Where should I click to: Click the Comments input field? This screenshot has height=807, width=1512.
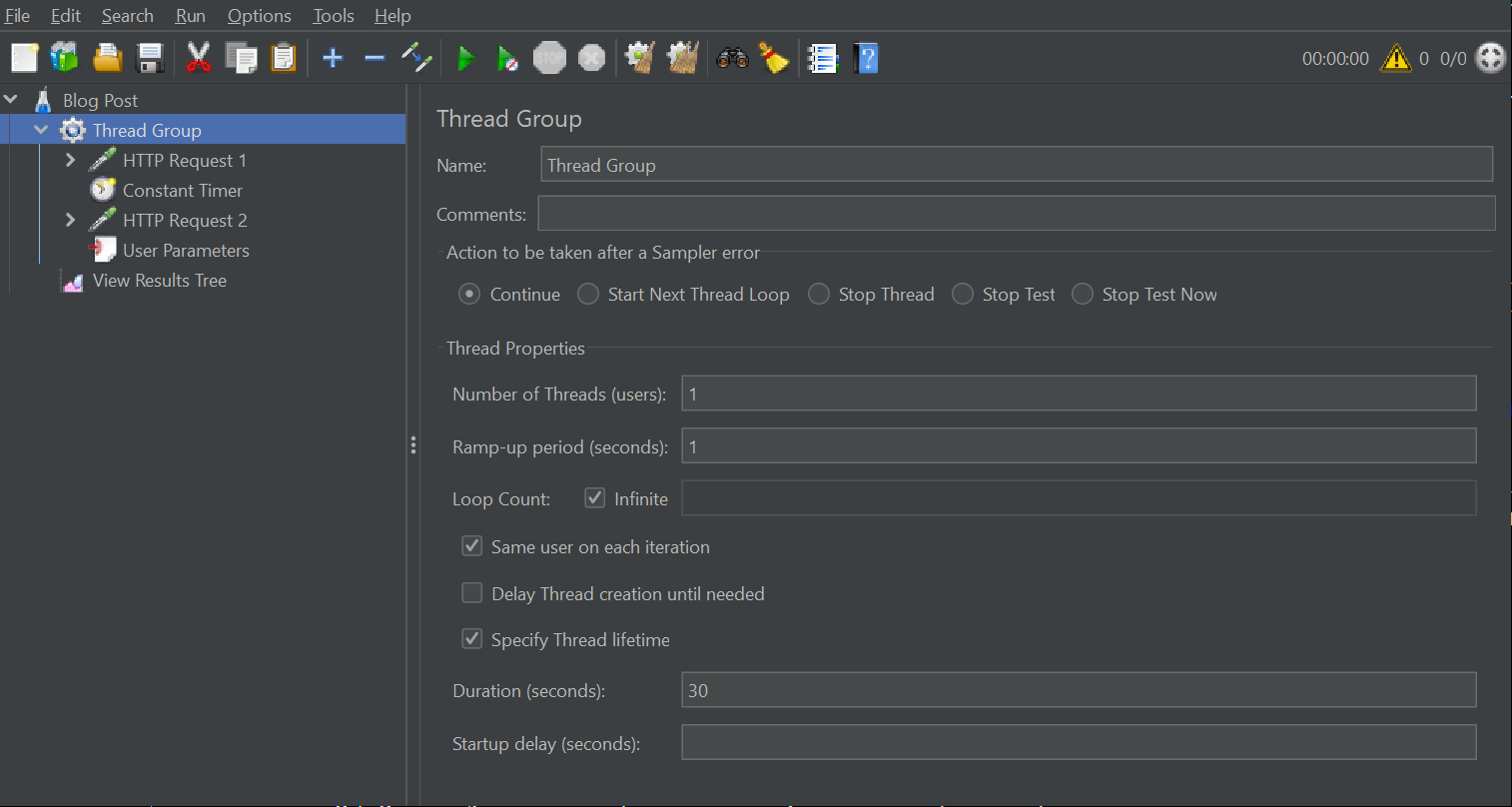pyautogui.click(x=1017, y=214)
